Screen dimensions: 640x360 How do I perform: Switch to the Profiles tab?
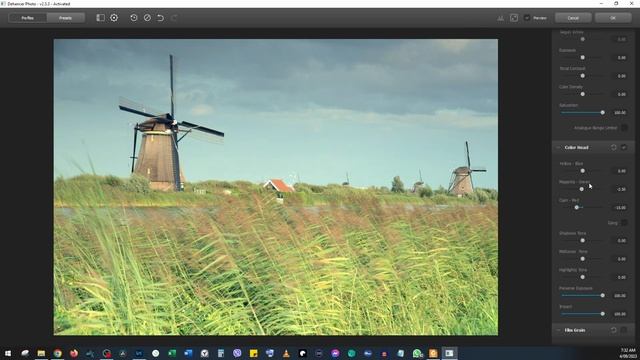27,18
